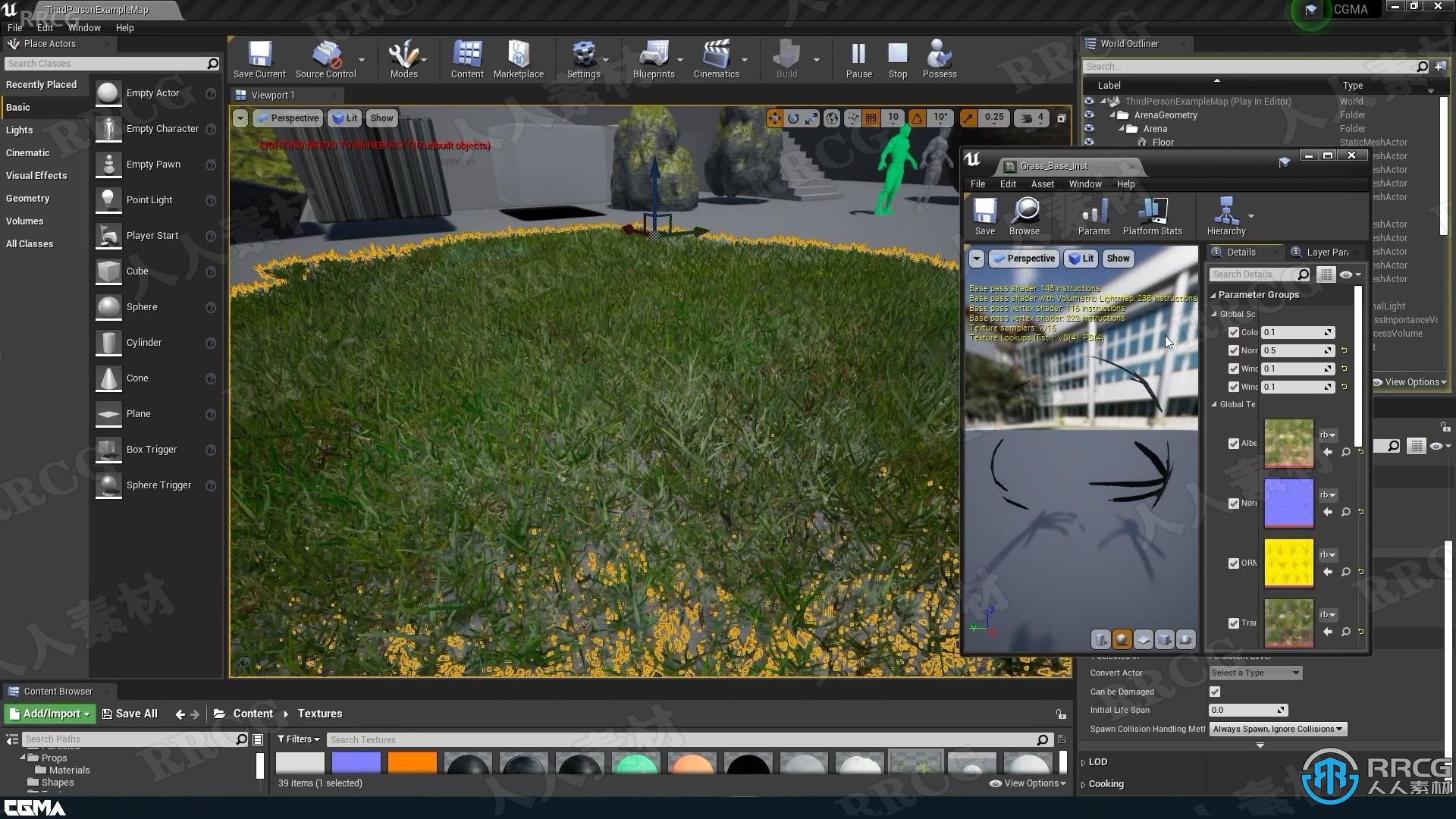This screenshot has height=819, width=1456.
Task: Open the Marketplace toolbar button
Action: click(x=519, y=59)
